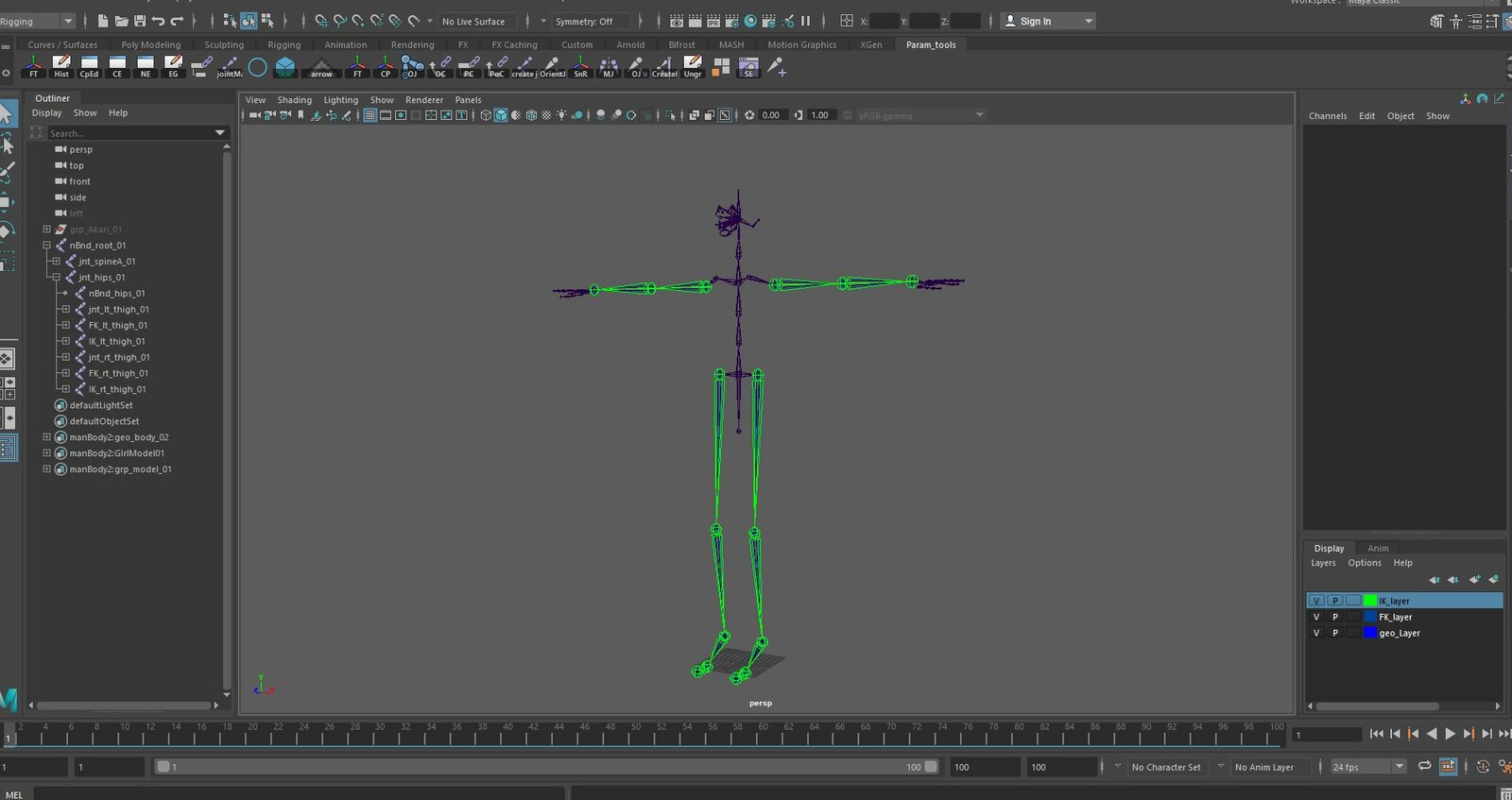Image resolution: width=1512 pixels, height=800 pixels.
Task: Go to start of playback range
Action: [1376, 734]
